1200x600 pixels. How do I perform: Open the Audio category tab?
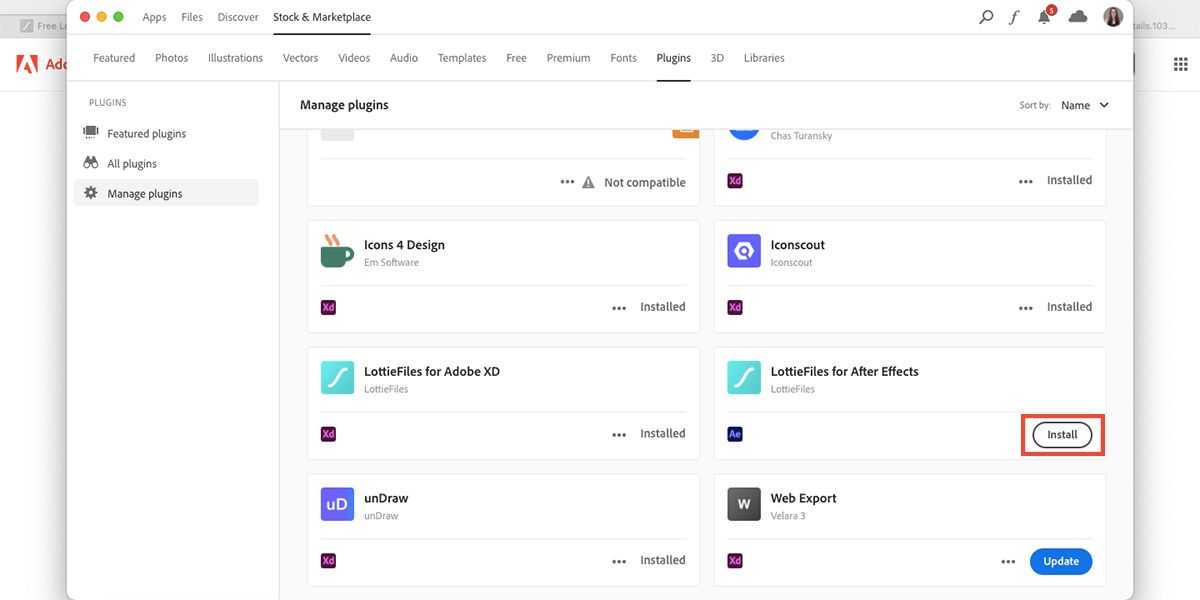click(404, 58)
